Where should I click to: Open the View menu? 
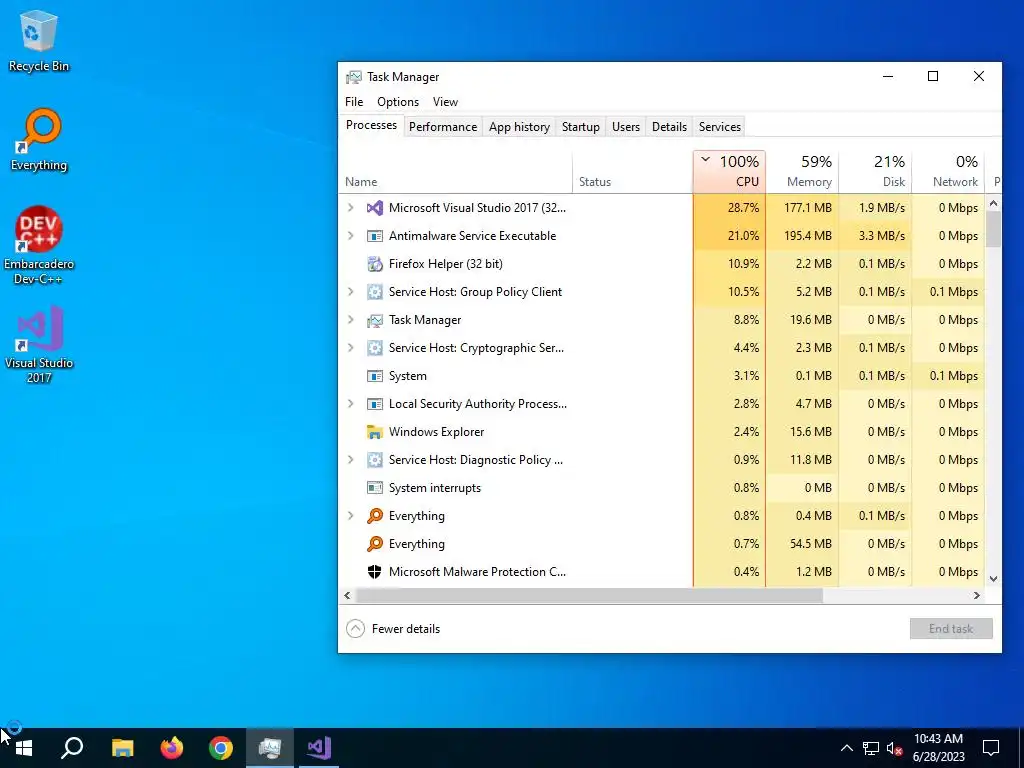(x=445, y=102)
